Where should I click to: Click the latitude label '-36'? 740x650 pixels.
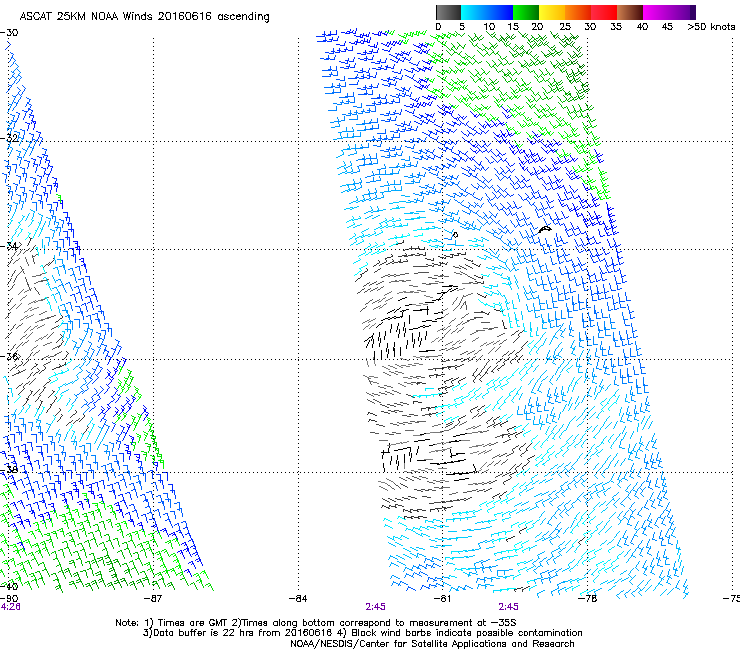pyautogui.click(x=9, y=356)
